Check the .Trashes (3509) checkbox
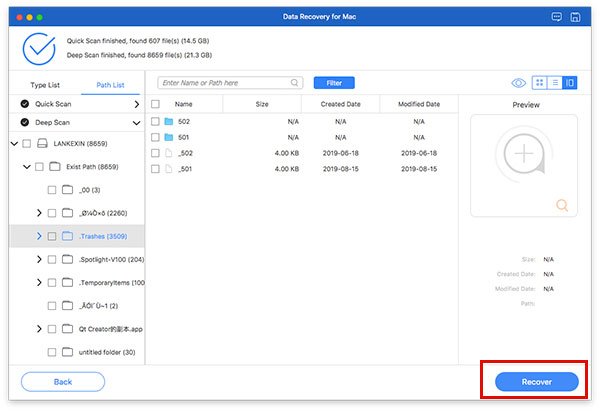Screen dimensions: 600x411 coord(52,236)
